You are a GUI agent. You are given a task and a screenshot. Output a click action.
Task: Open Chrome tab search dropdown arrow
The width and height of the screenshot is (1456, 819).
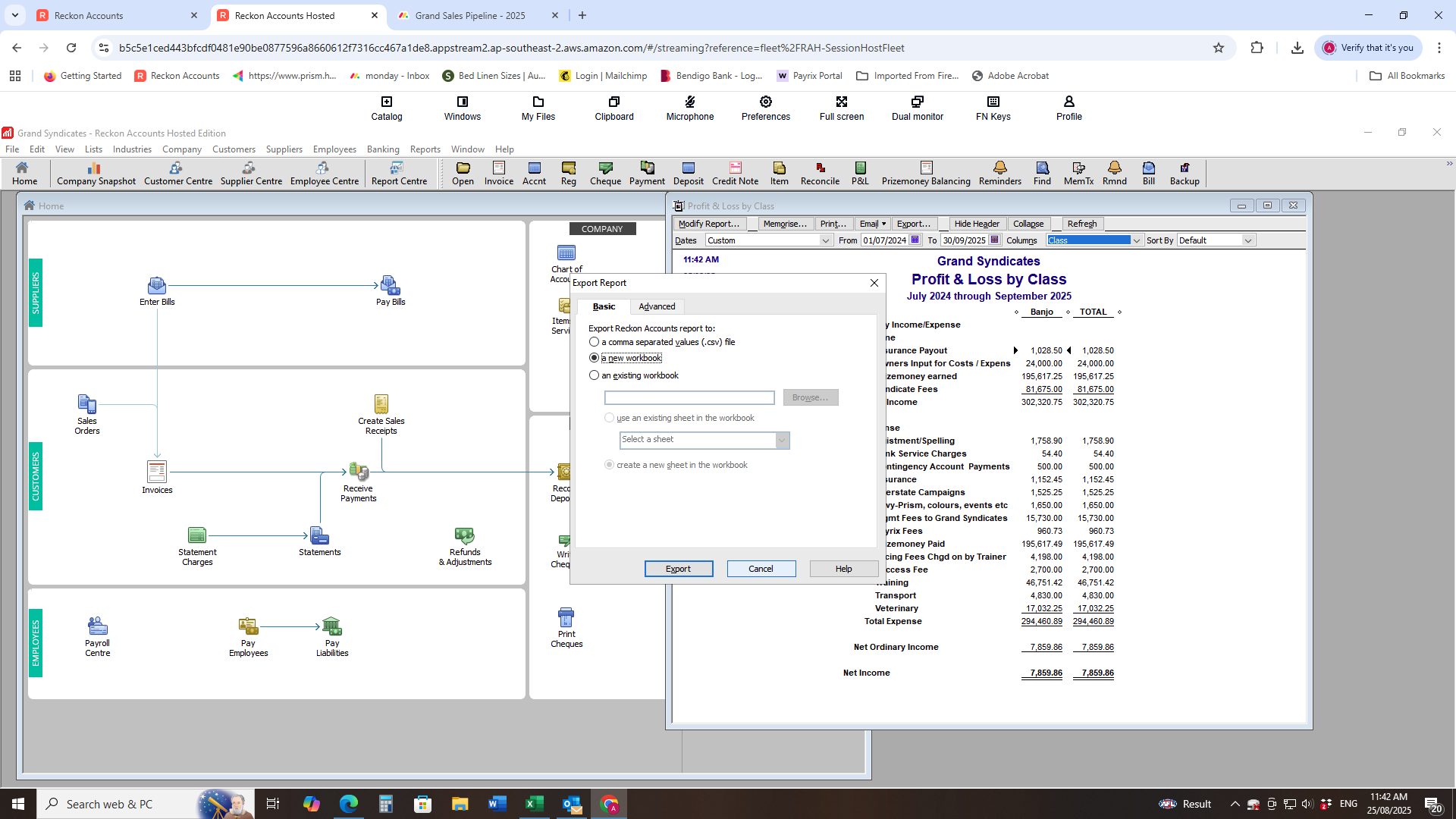[x=15, y=15]
